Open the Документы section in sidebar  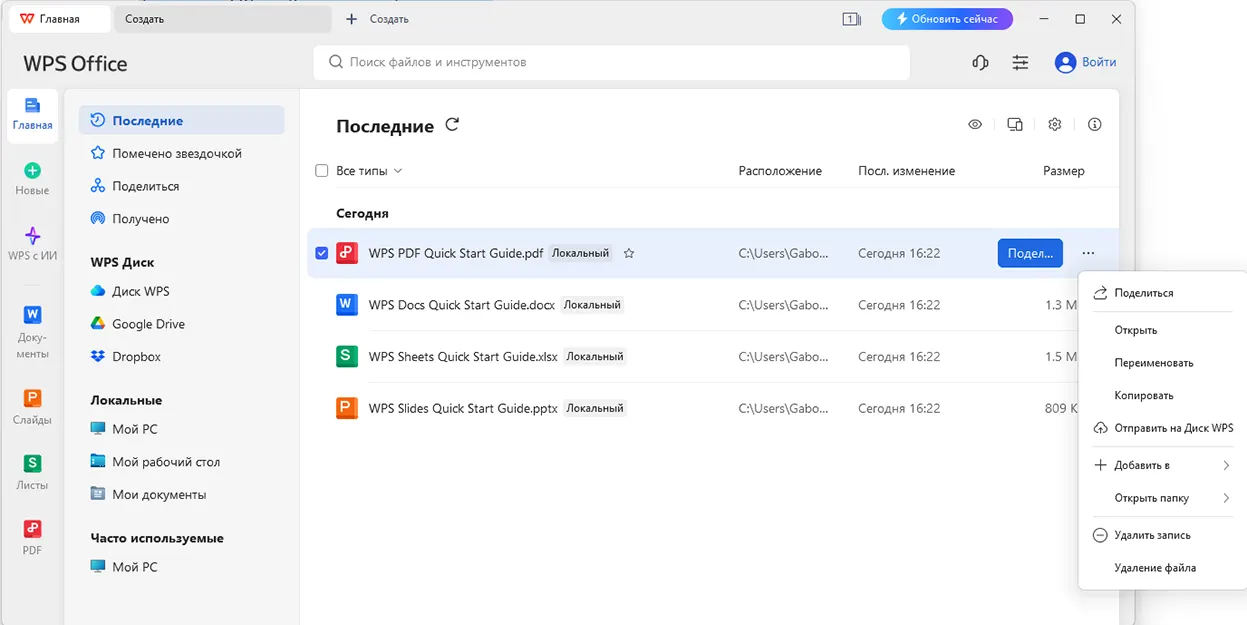click(31, 320)
